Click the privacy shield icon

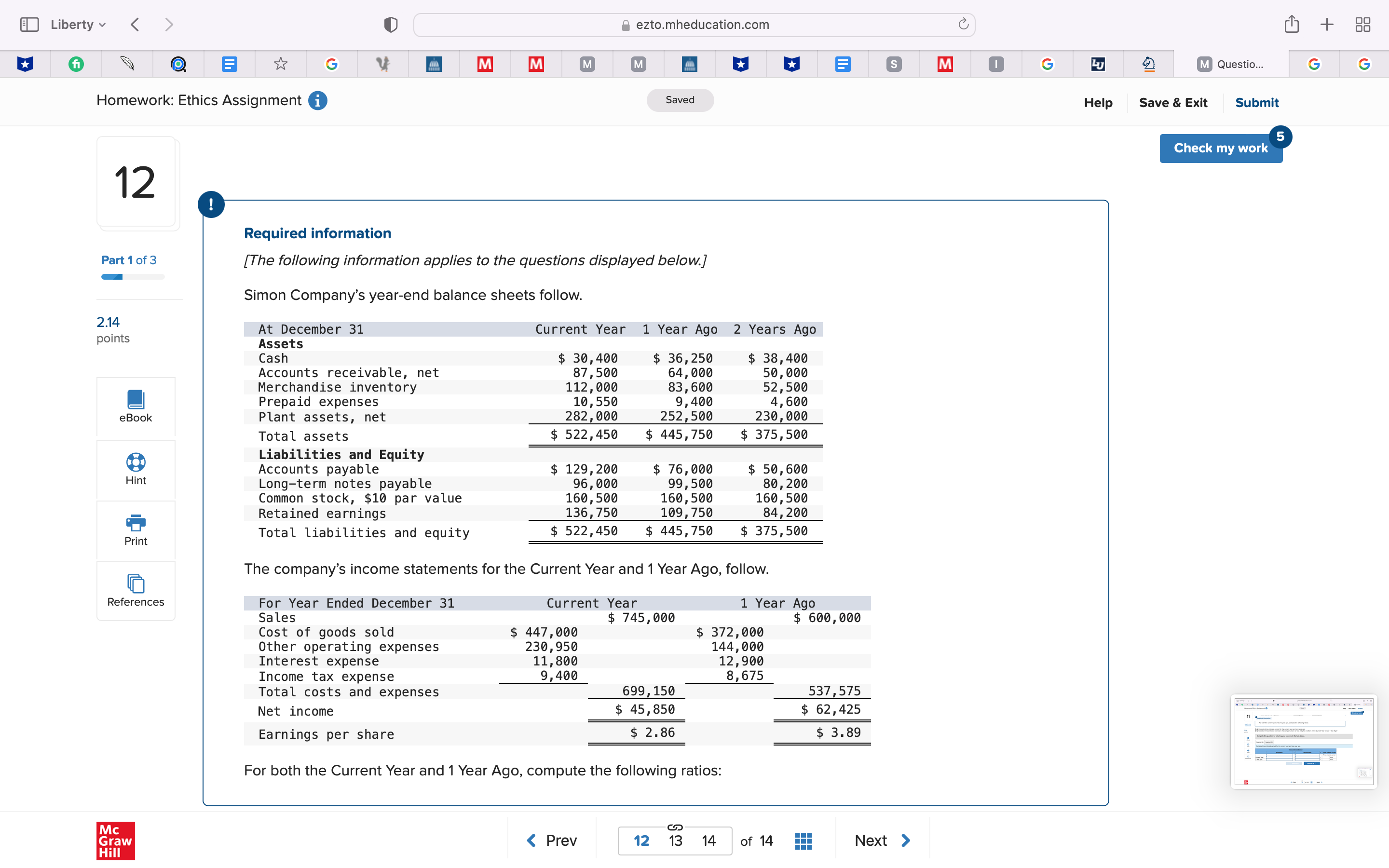tap(390, 24)
